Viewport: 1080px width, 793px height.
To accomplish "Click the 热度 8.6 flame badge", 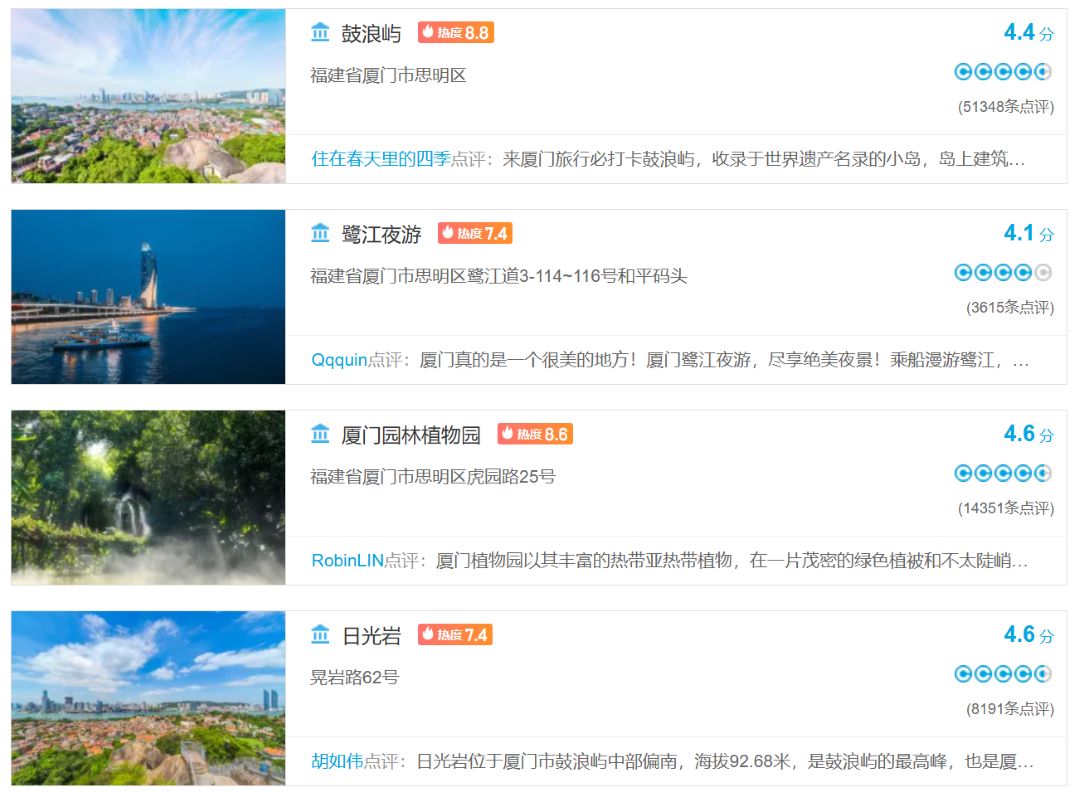I will [x=535, y=434].
